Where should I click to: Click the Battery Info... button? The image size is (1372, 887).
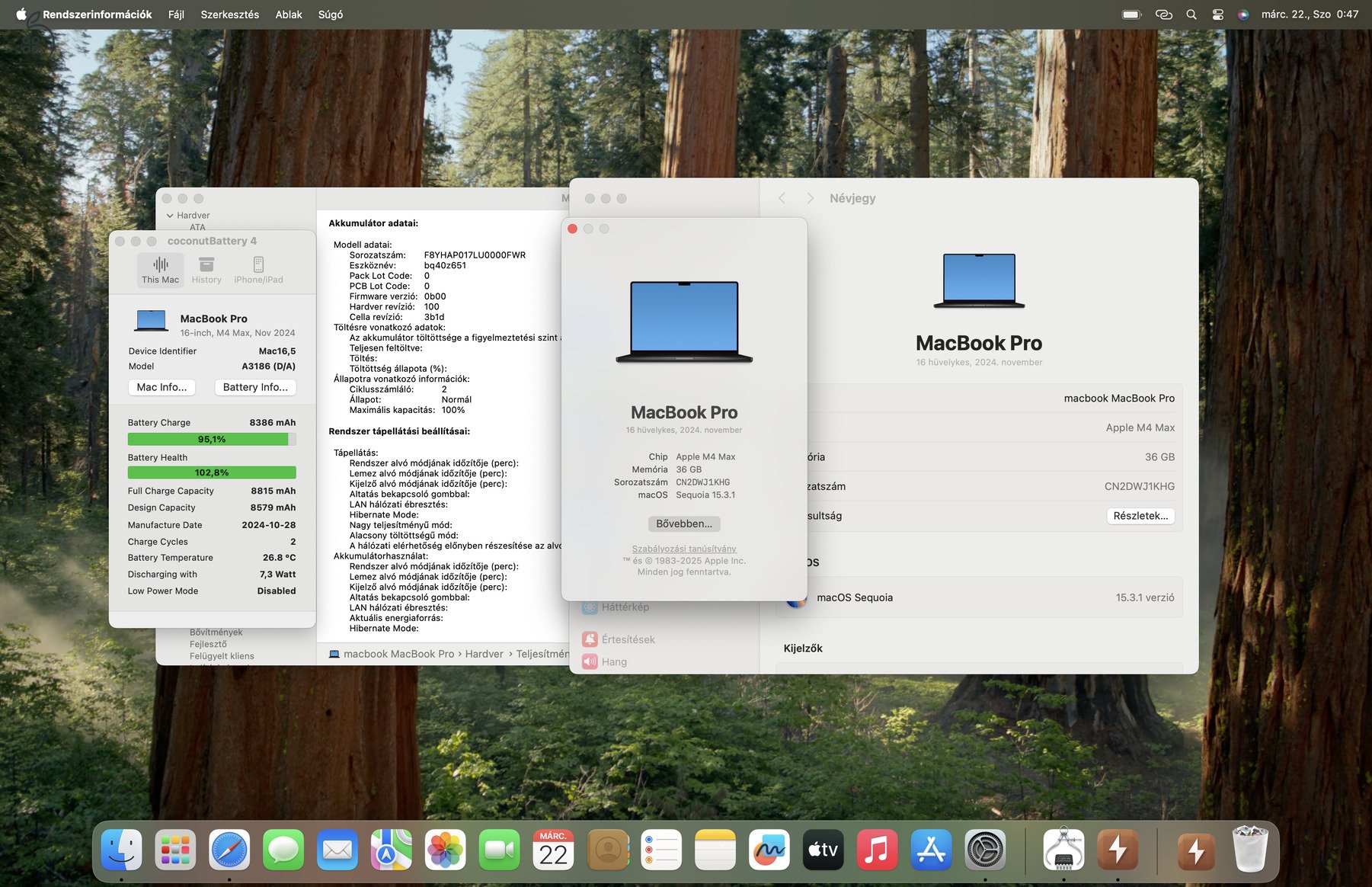pyautogui.click(x=255, y=387)
